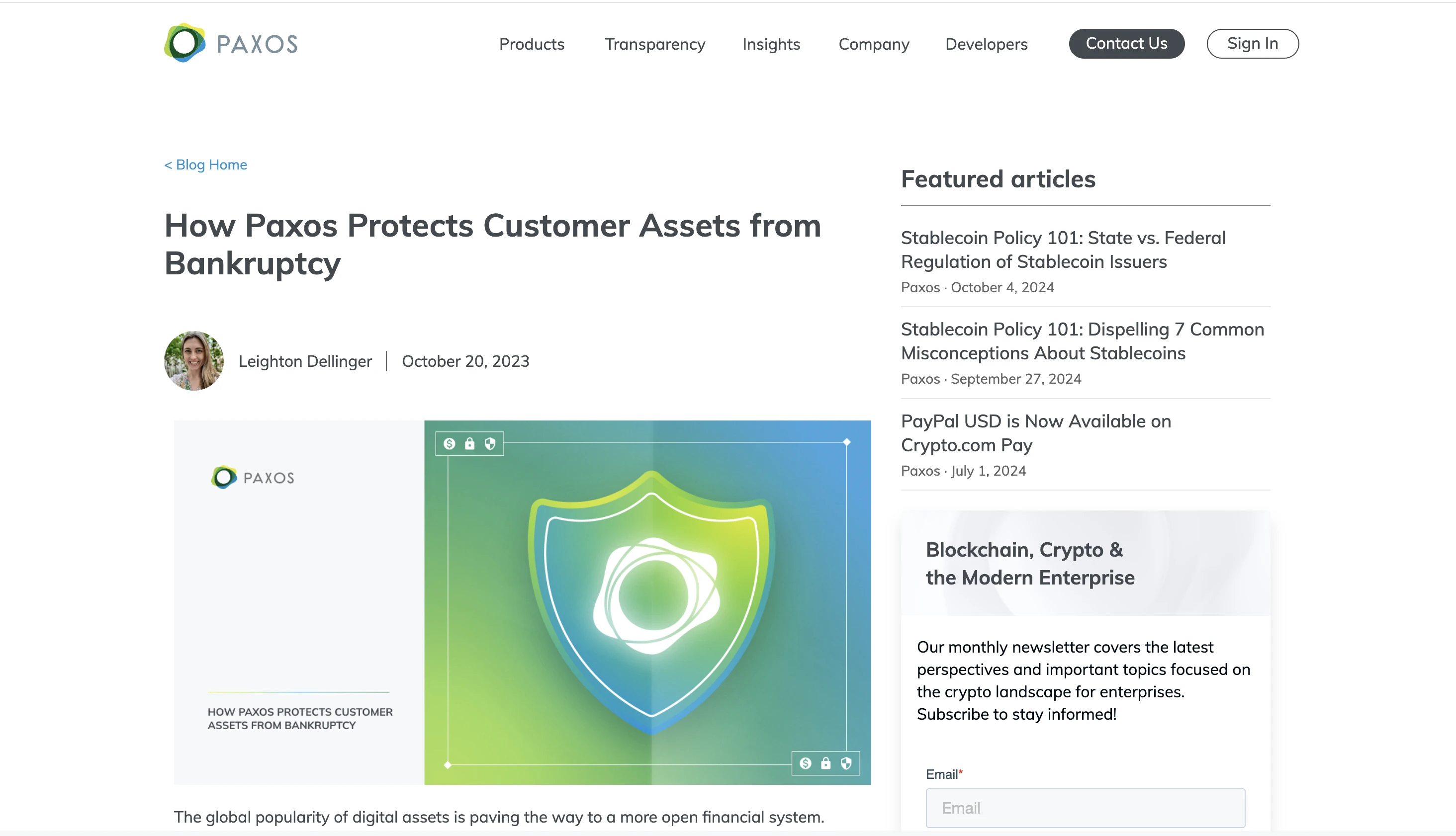Click the Email input field

click(x=1085, y=808)
